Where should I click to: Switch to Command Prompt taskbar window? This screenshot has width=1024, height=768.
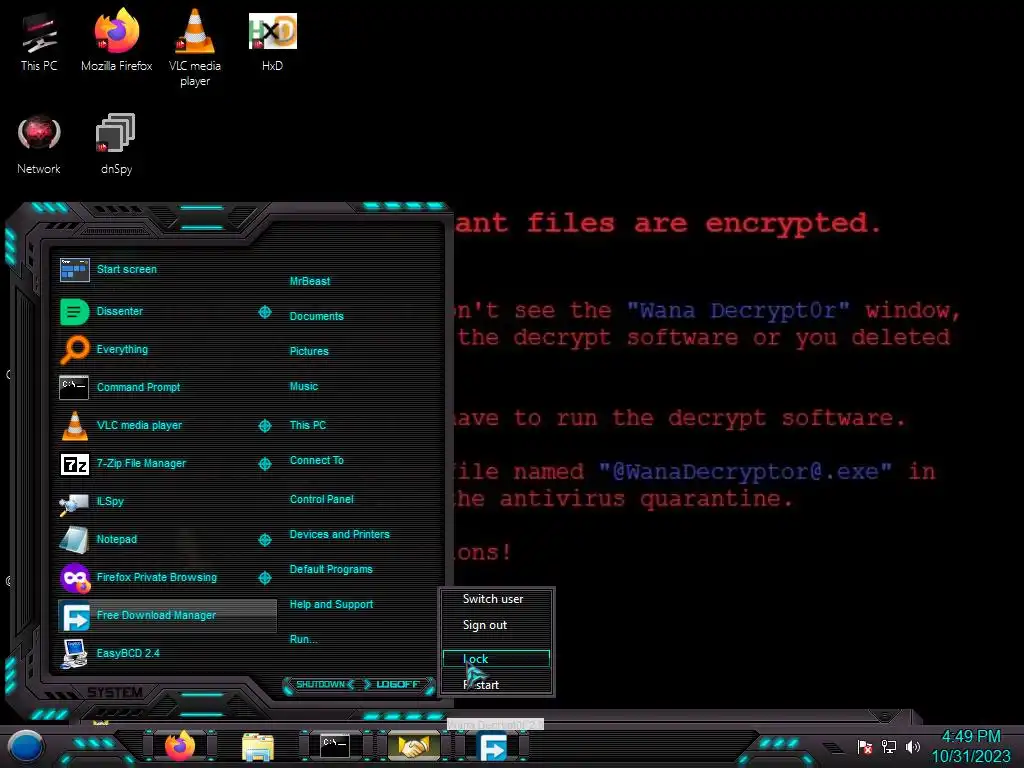tap(335, 745)
